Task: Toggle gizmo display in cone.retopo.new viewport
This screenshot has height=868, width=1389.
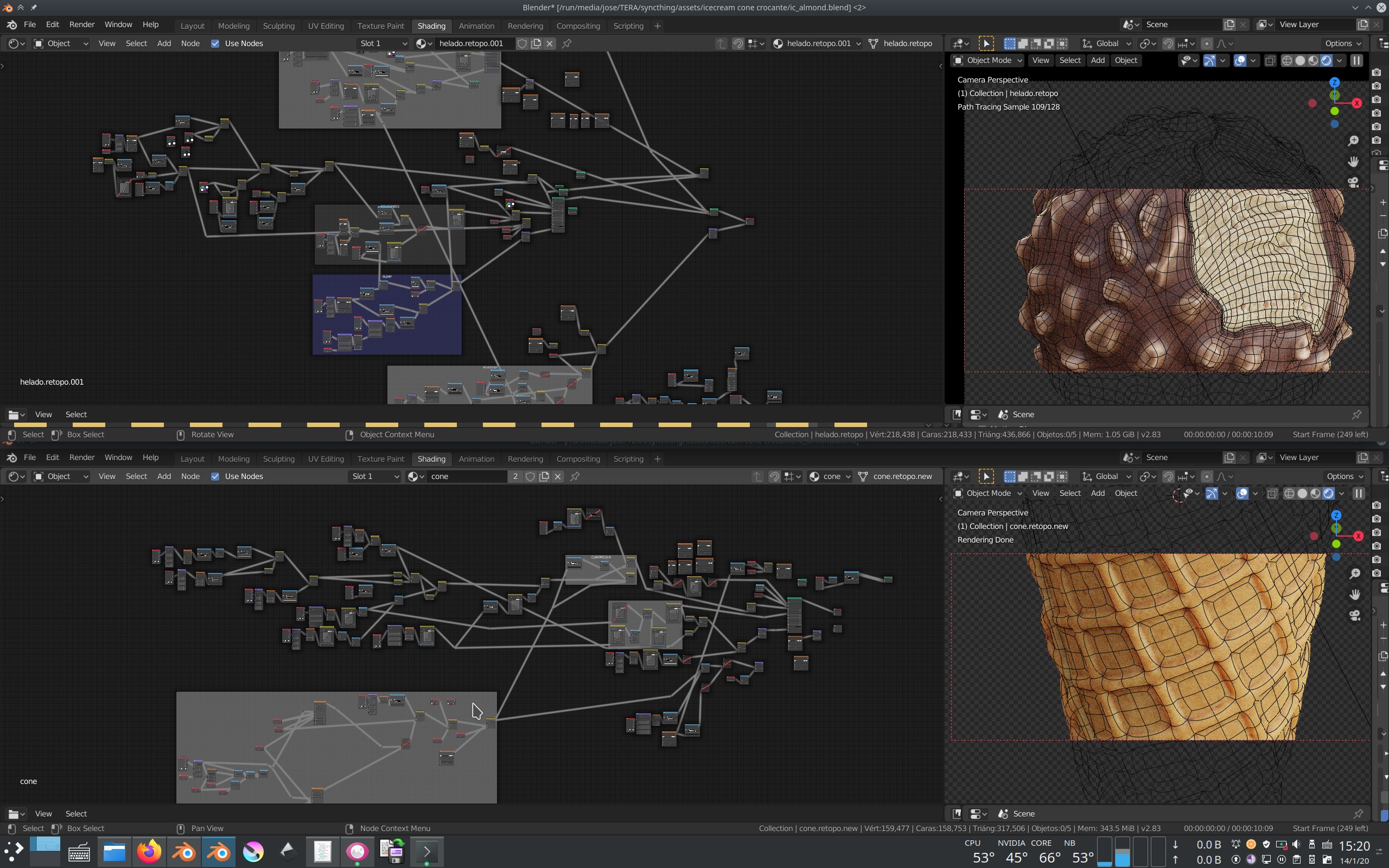Action: 1212,493
